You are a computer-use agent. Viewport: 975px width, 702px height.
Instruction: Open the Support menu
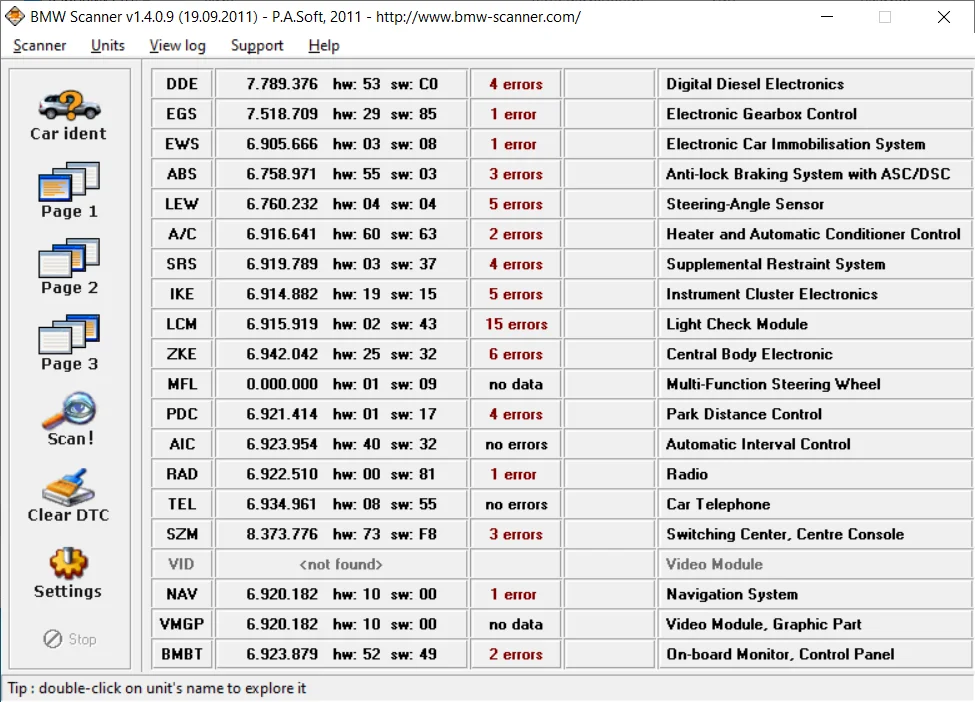257,45
